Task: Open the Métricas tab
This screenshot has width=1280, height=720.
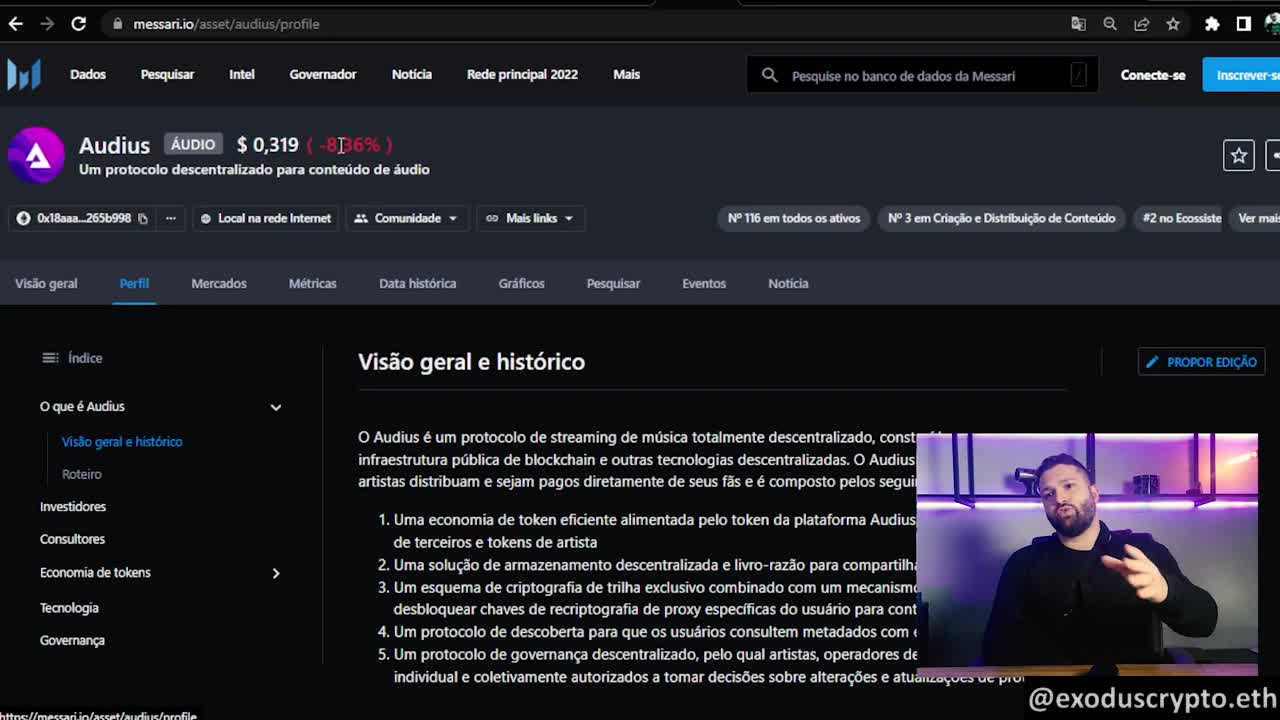Action: coord(313,283)
